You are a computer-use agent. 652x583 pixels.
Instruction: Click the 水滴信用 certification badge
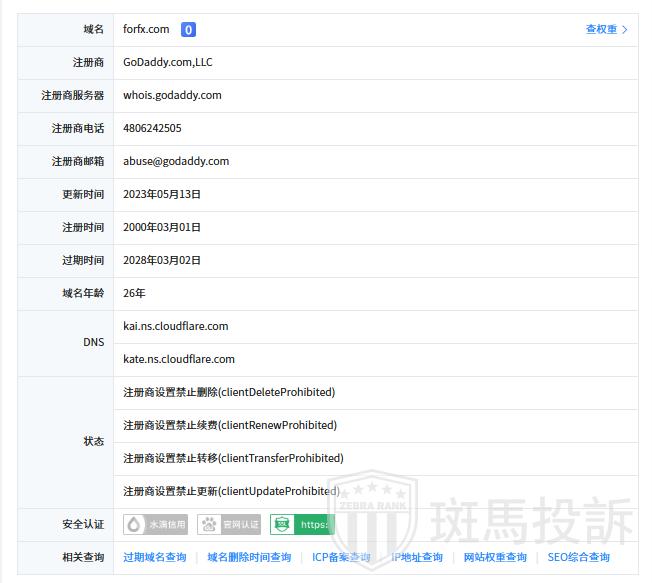155,524
